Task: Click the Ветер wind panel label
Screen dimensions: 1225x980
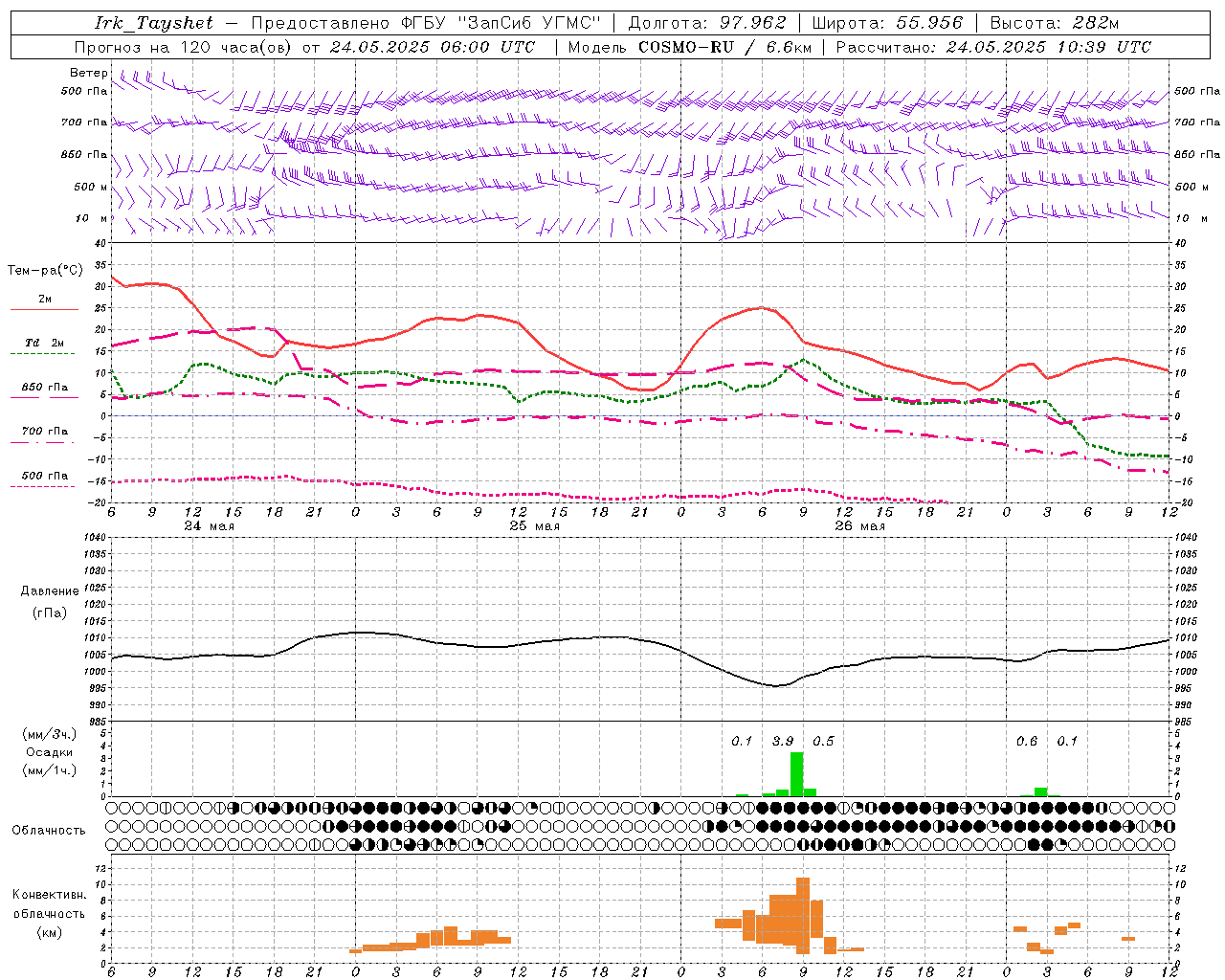Action: (88, 73)
